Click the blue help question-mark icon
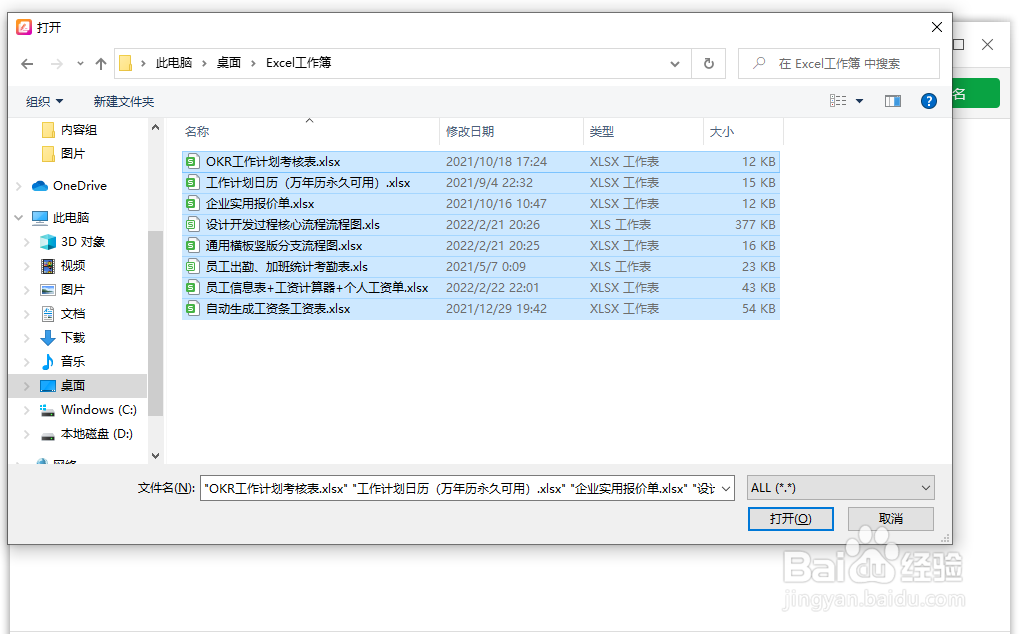1020x634 pixels. point(927,100)
